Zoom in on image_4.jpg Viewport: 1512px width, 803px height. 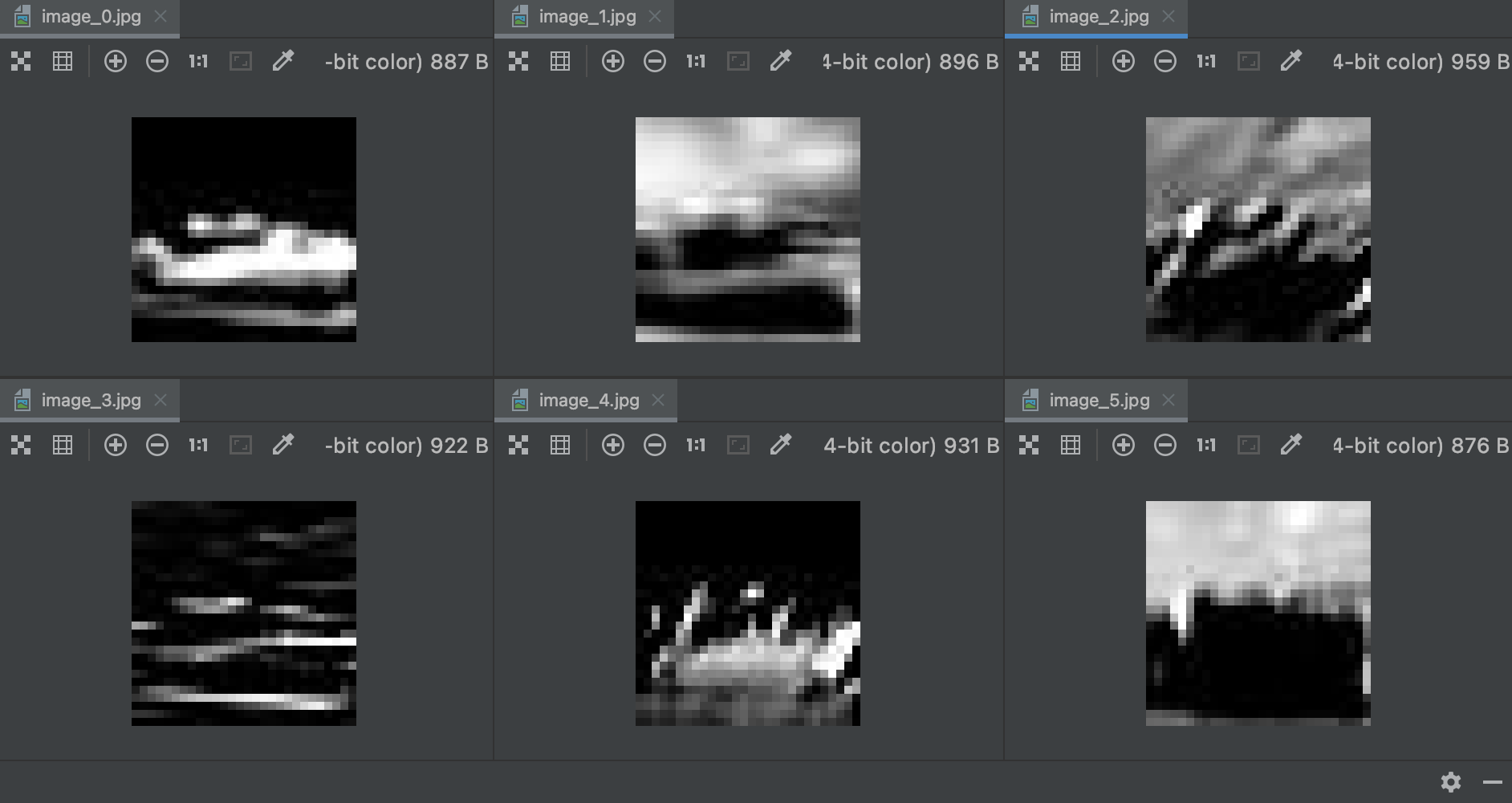613,445
